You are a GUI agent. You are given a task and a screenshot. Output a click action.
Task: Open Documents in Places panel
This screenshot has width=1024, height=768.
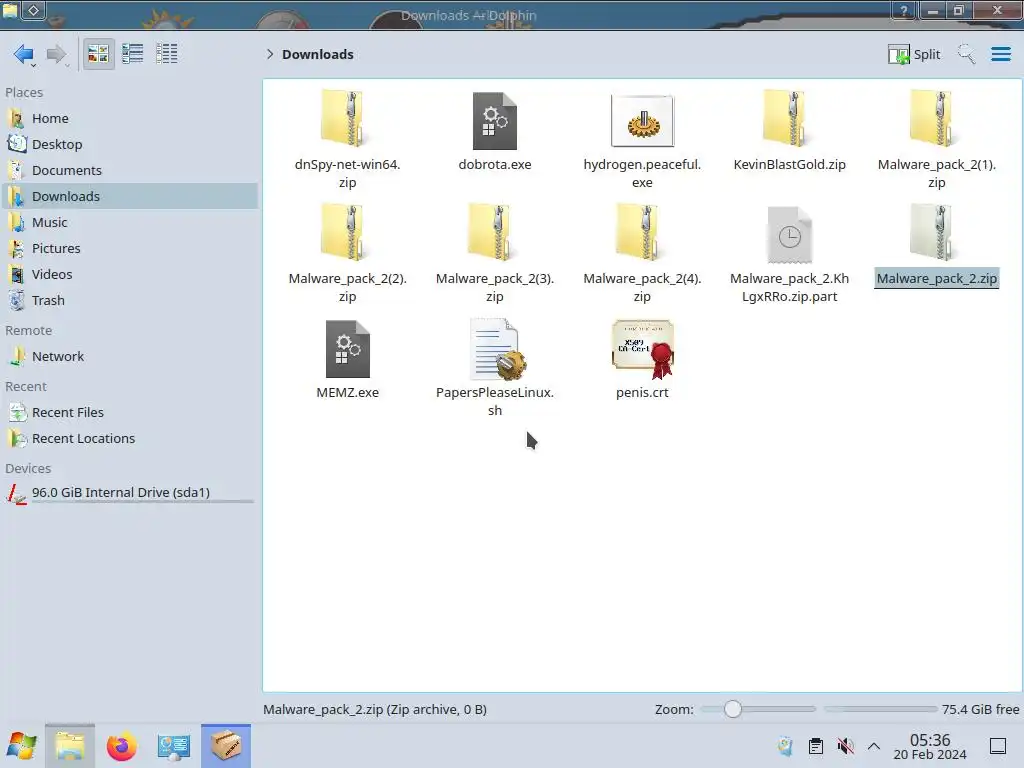pos(129,170)
